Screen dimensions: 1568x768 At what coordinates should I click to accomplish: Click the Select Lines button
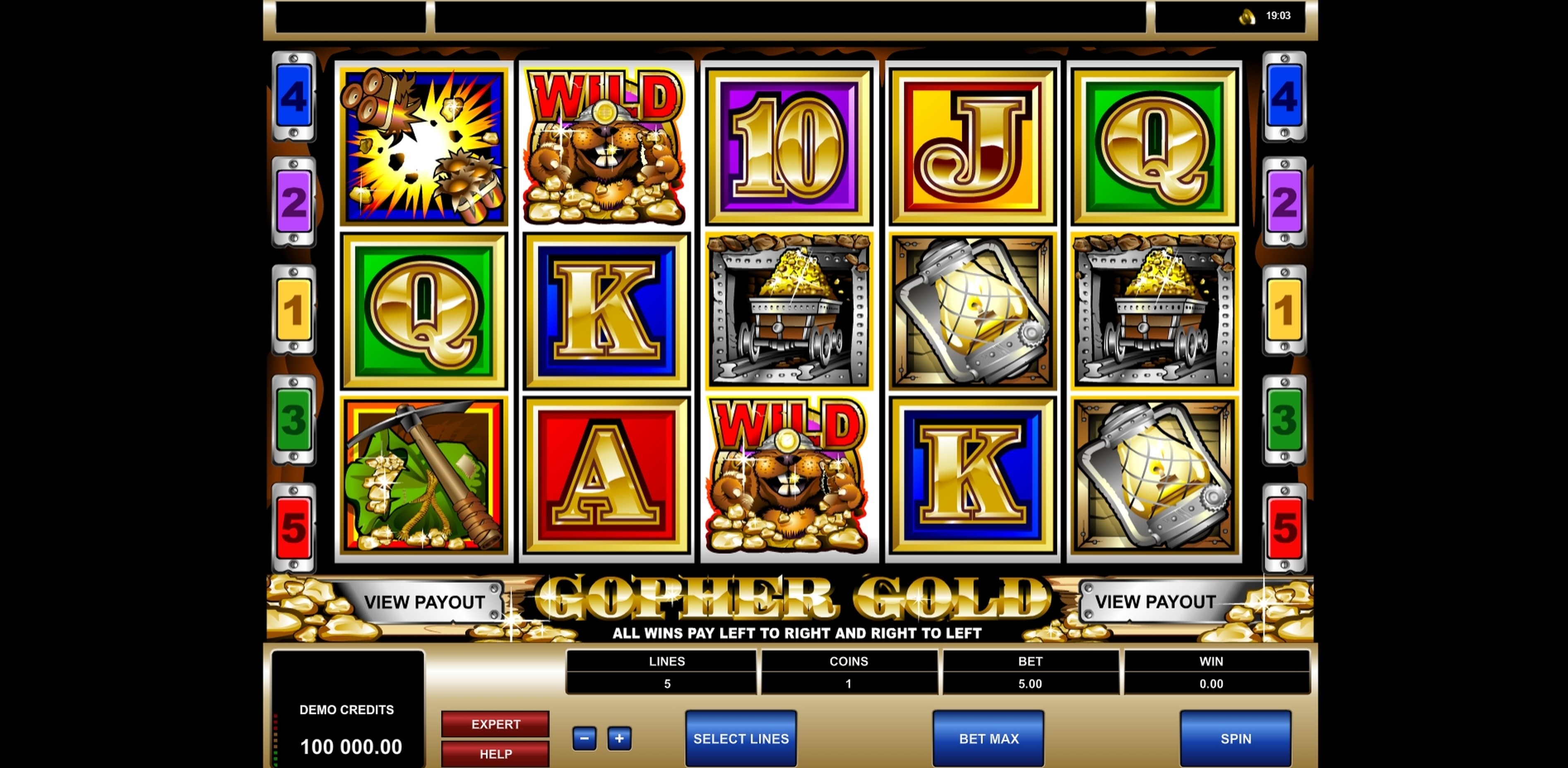click(741, 738)
